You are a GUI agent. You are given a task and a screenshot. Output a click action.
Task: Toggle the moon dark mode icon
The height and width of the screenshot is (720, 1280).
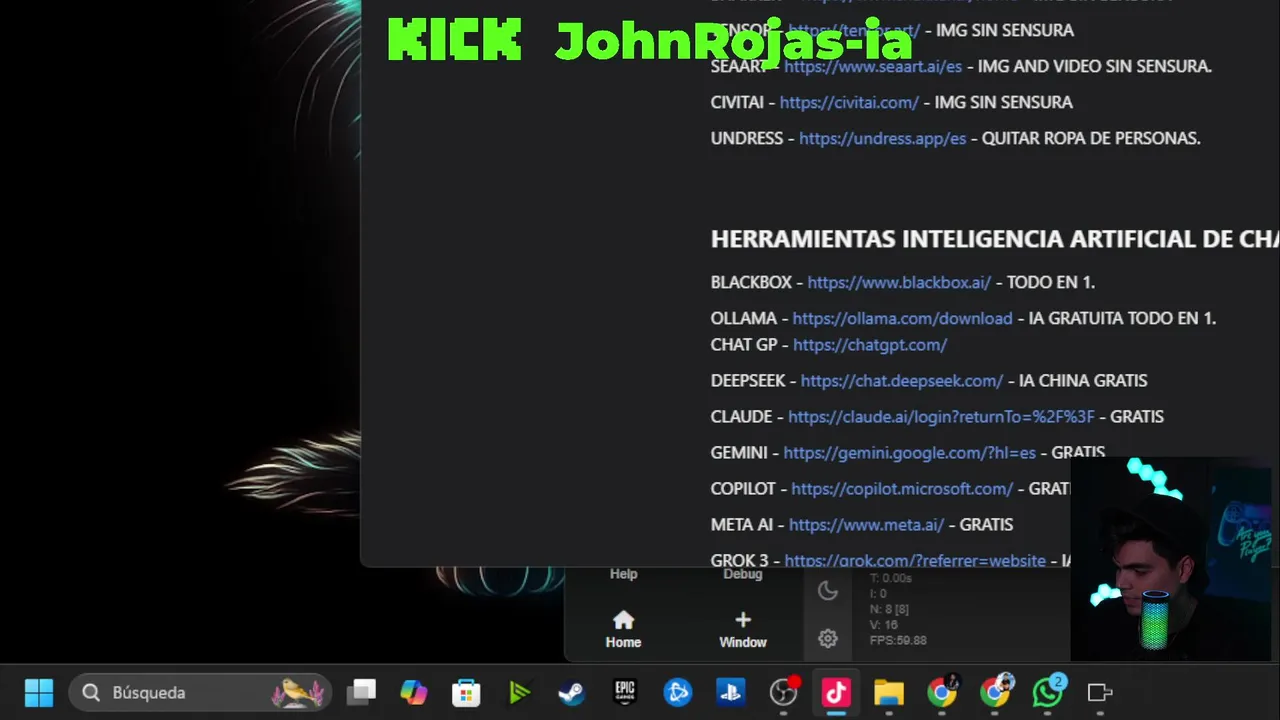pos(827,591)
